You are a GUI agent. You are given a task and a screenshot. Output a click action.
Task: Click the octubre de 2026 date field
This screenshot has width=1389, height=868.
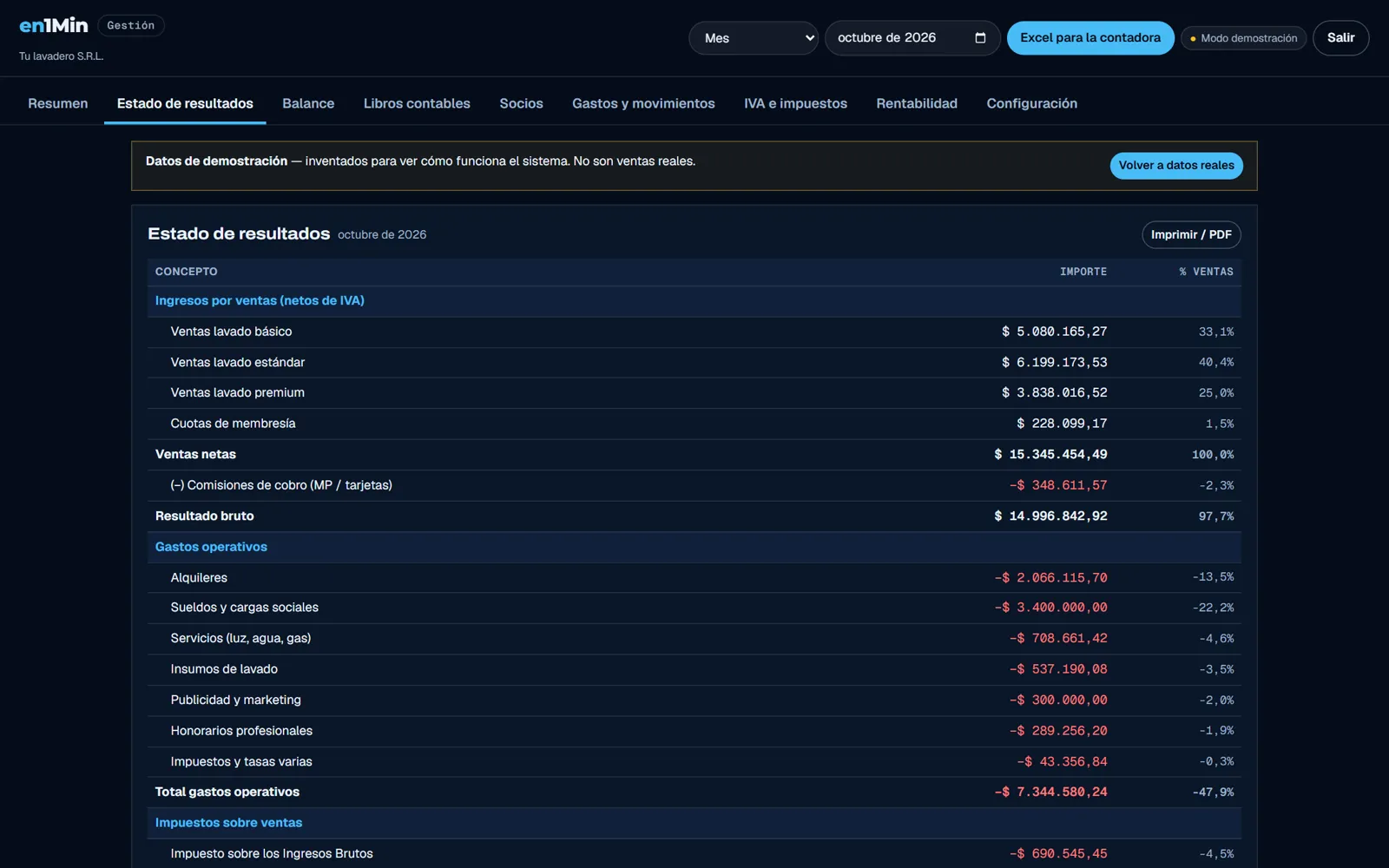pos(912,38)
